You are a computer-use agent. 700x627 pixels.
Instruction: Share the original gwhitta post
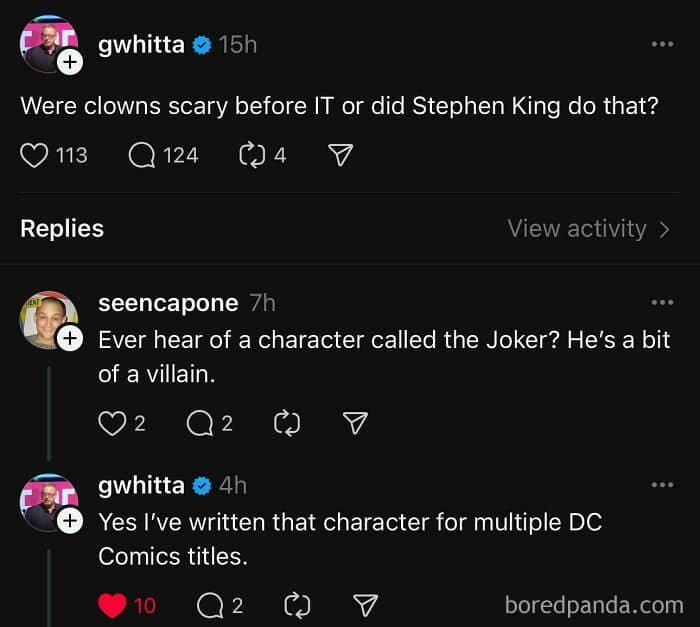[x=341, y=155]
